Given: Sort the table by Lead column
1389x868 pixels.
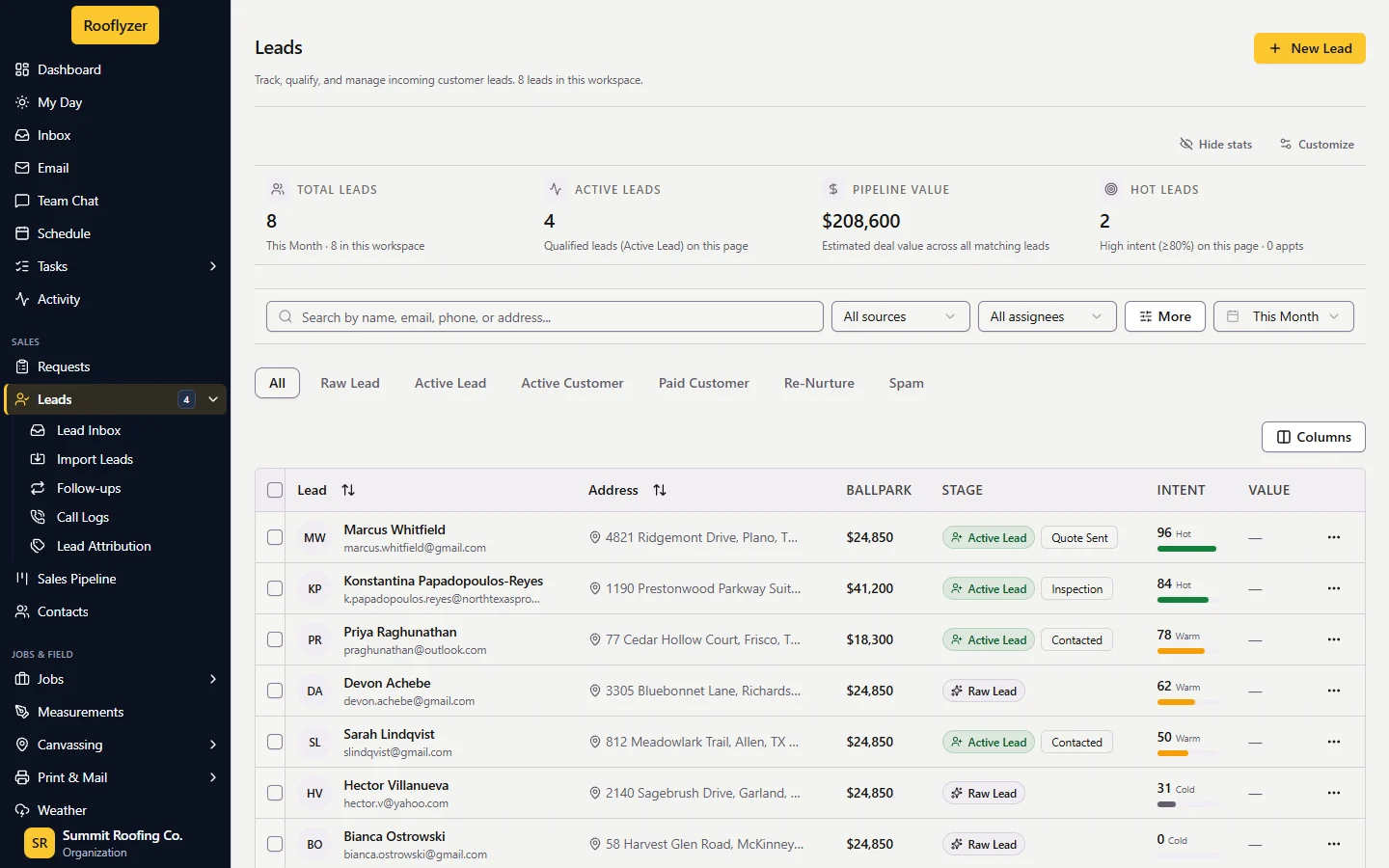Looking at the screenshot, I should click(348, 490).
